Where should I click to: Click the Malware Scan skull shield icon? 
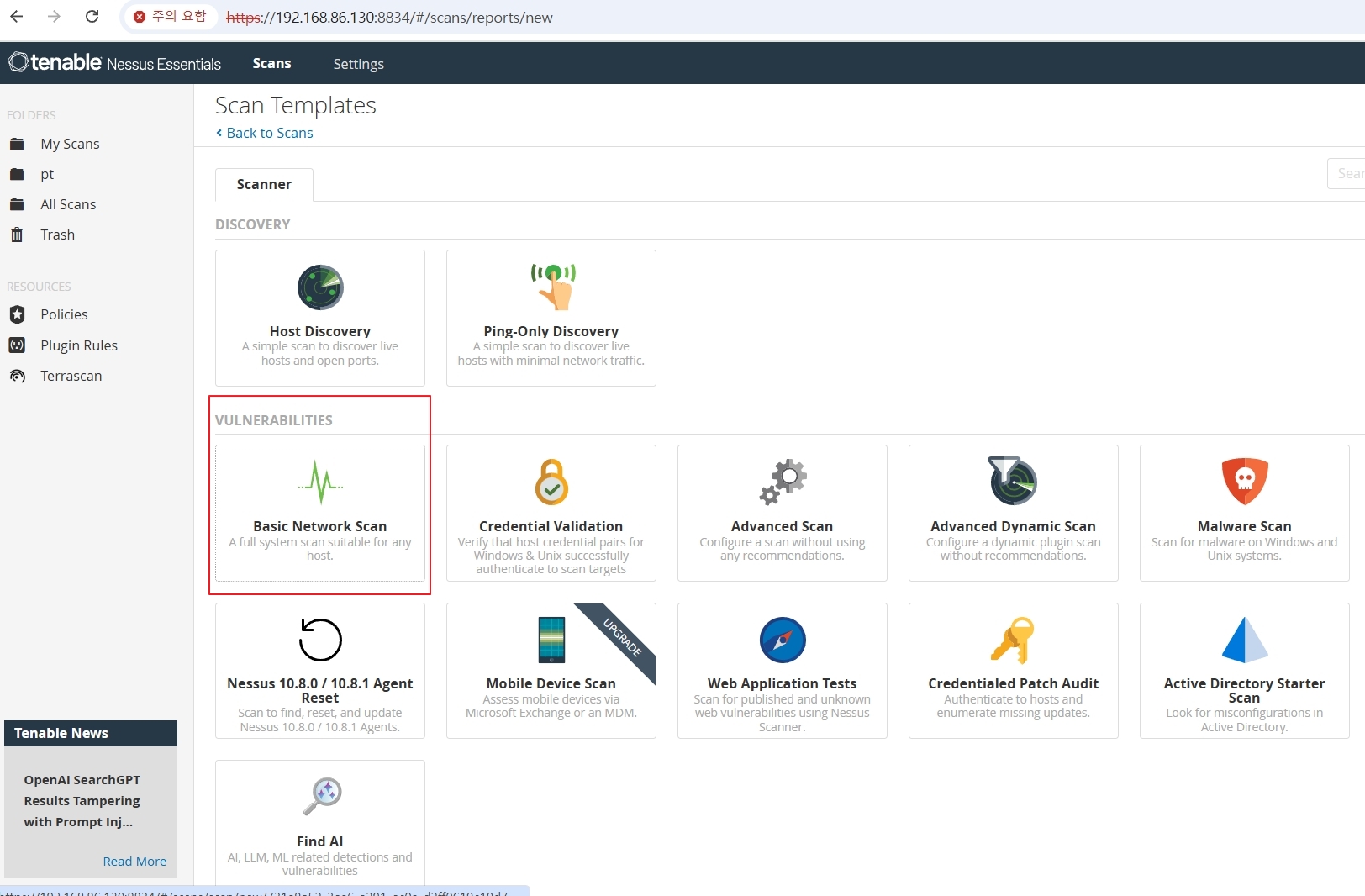click(x=1245, y=481)
